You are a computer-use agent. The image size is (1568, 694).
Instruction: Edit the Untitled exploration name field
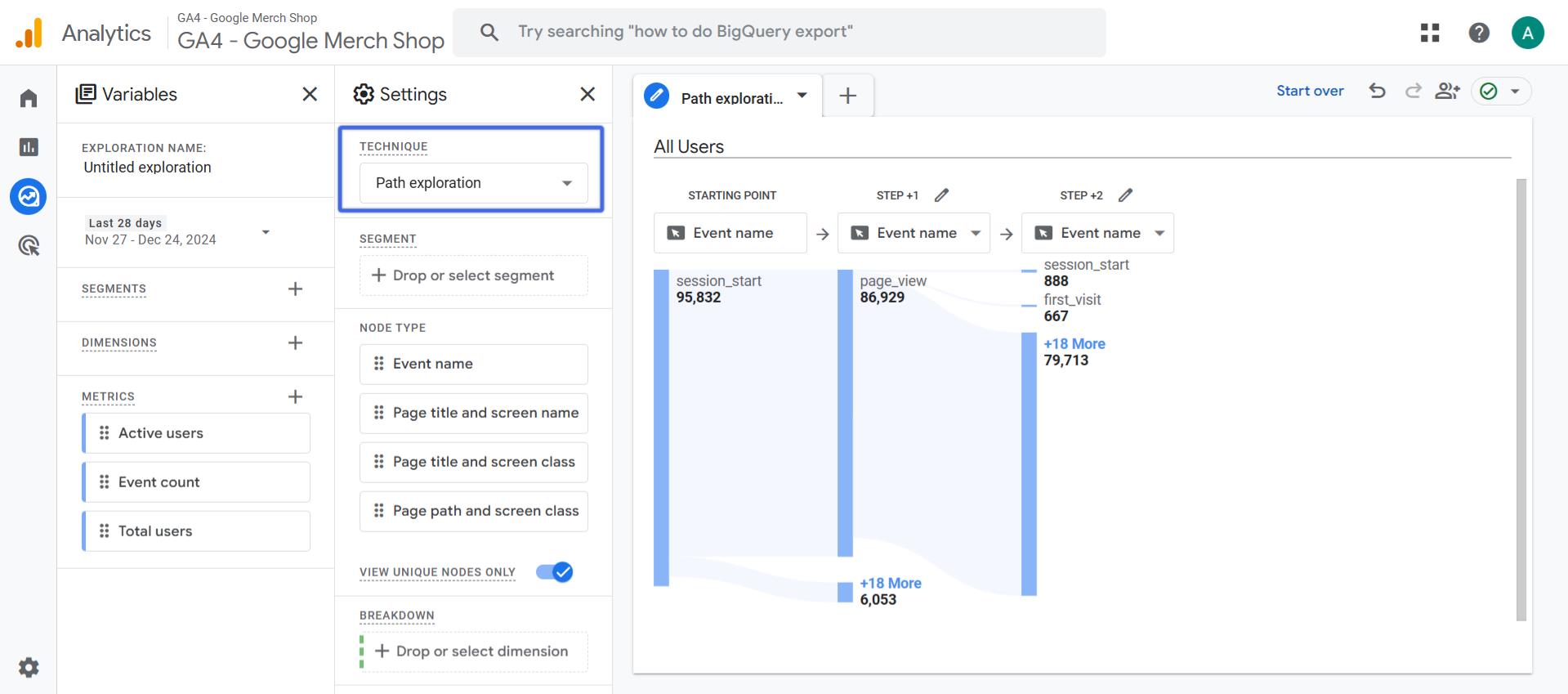148,168
